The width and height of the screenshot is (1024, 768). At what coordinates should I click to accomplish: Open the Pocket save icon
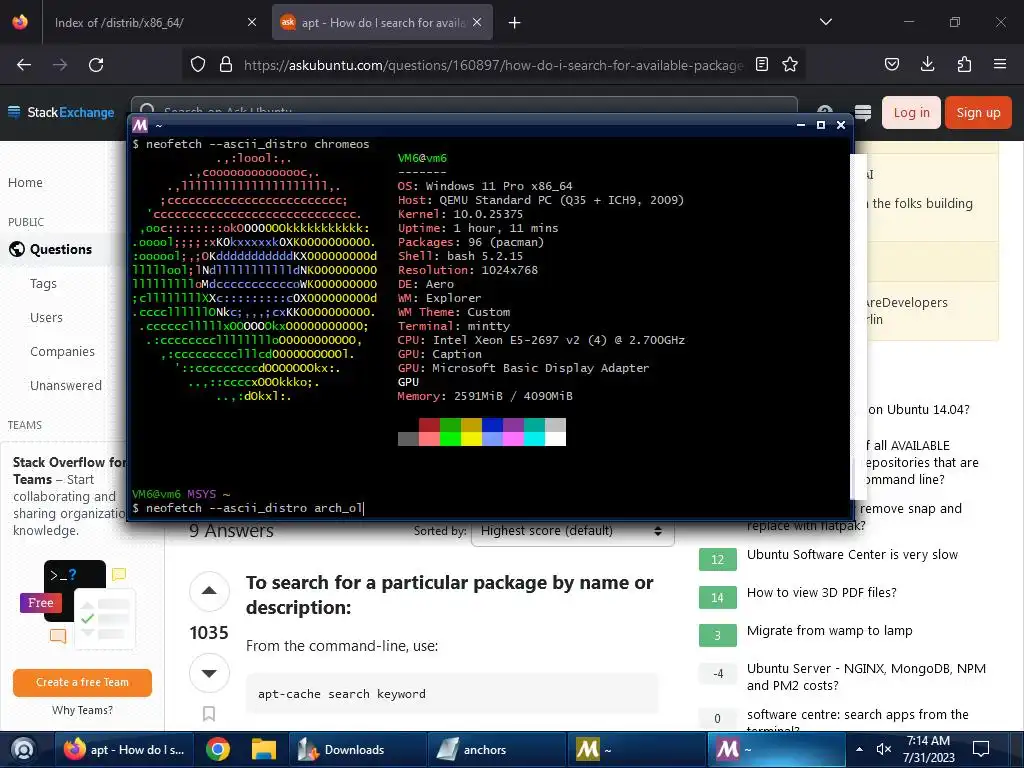(892, 64)
